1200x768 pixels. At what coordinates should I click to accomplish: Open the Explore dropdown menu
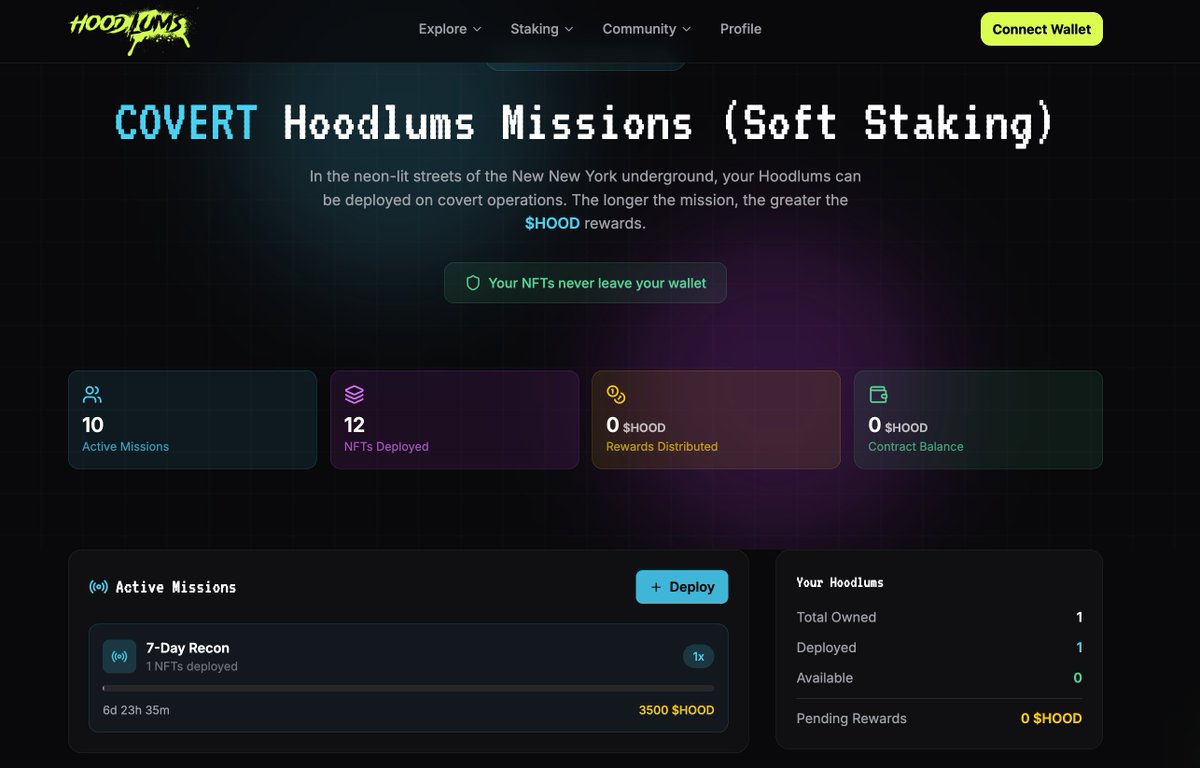[450, 29]
